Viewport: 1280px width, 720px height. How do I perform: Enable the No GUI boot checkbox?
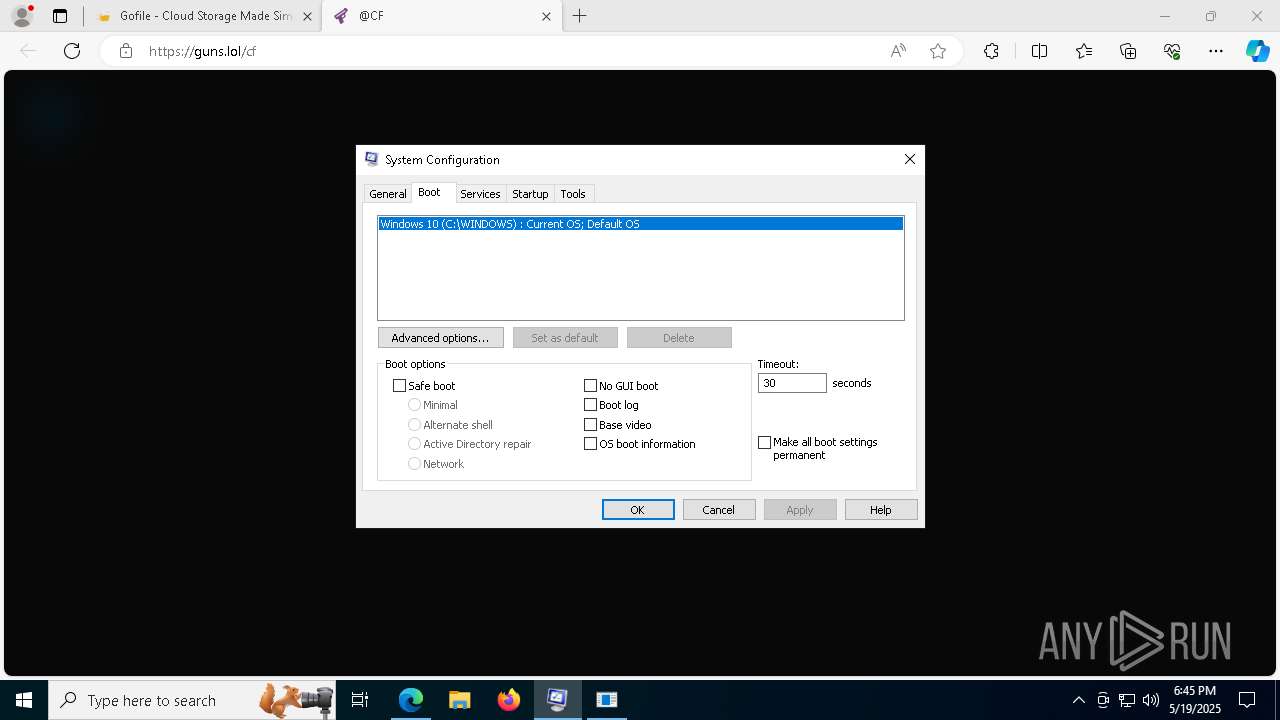tap(590, 386)
